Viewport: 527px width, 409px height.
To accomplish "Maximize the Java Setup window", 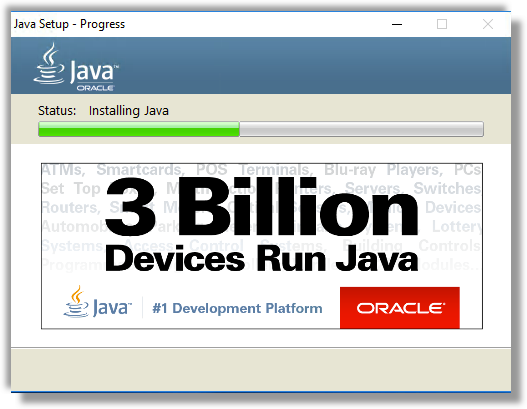I will click(x=442, y=24).
